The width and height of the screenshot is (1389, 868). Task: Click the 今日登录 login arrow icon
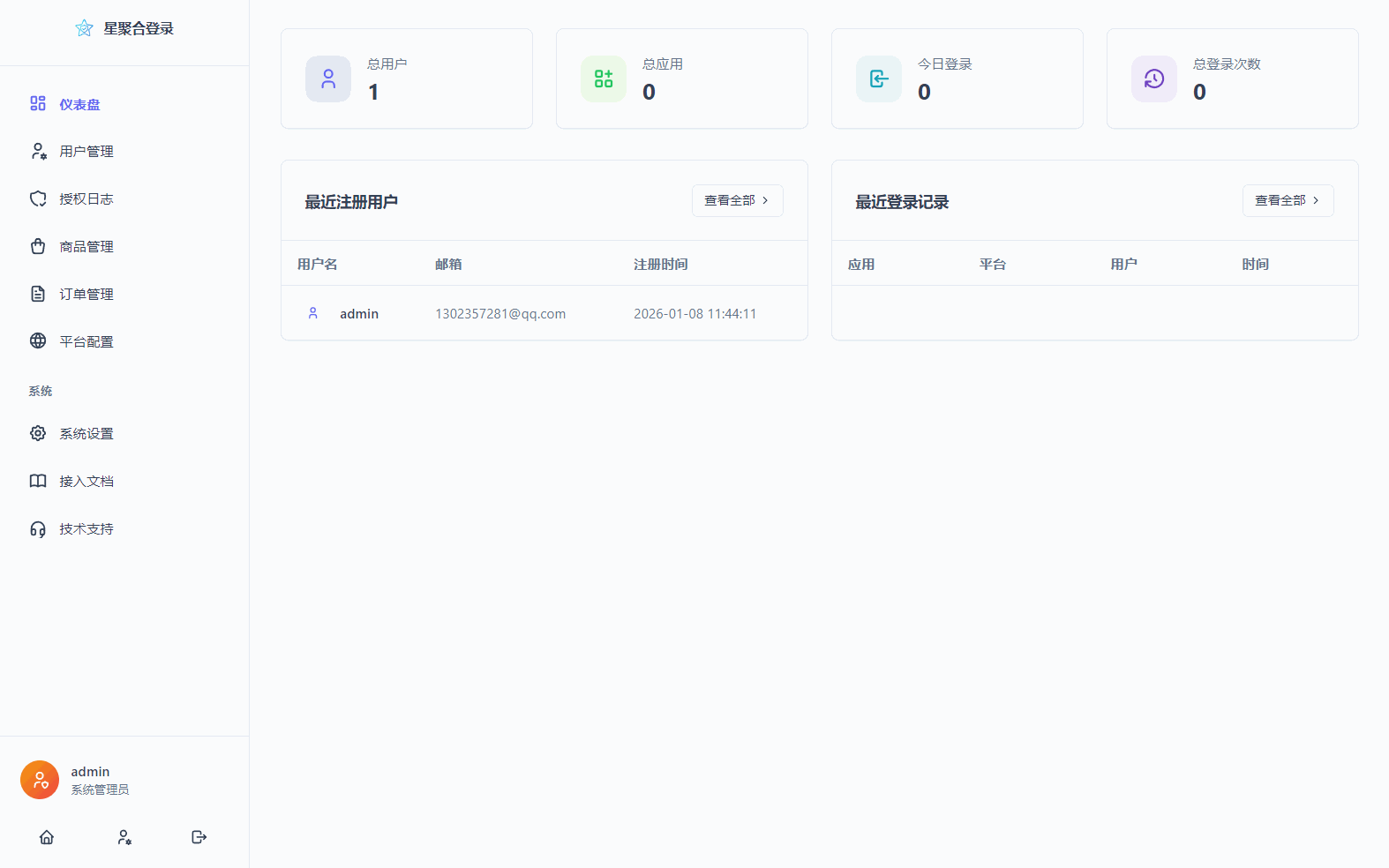(x=879, y=79)
